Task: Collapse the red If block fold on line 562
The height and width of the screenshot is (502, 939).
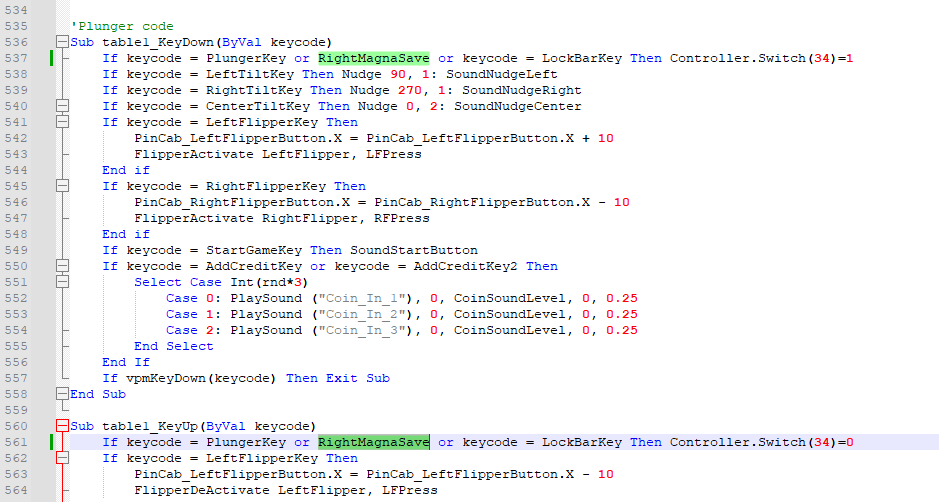Action: [x=62, y=458]
